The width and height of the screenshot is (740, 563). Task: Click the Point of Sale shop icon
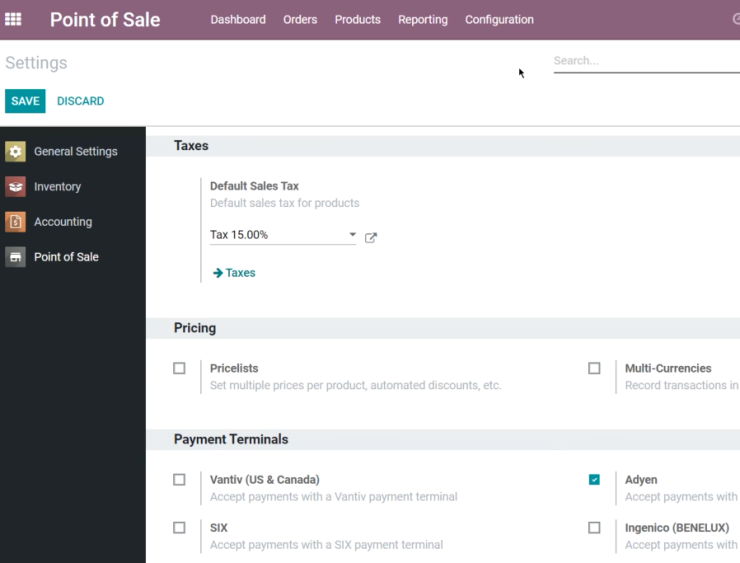15,257
